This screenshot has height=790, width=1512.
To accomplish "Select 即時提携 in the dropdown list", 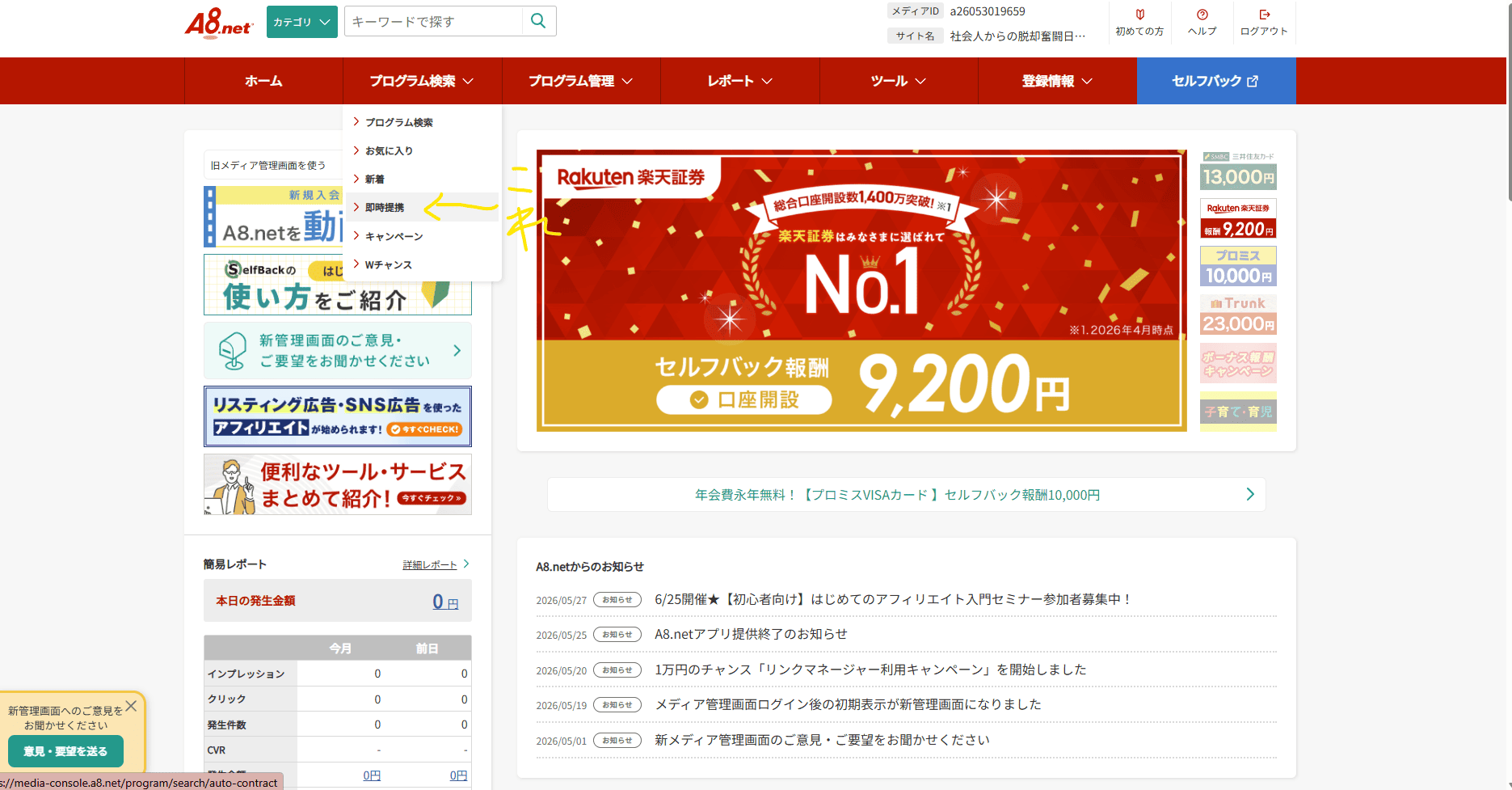I will [x=385, y=207].
